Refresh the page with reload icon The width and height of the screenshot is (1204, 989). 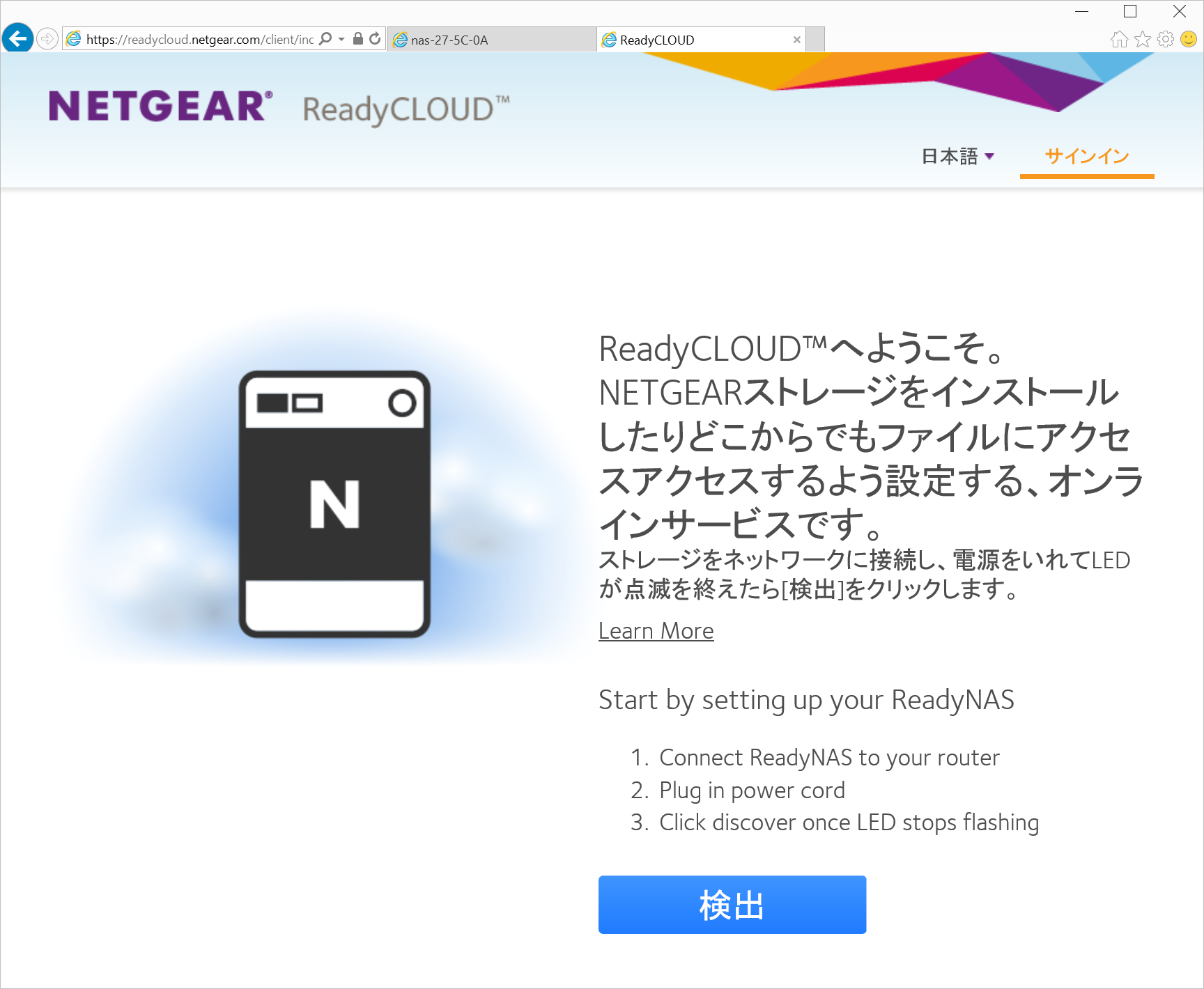[375, 39]
